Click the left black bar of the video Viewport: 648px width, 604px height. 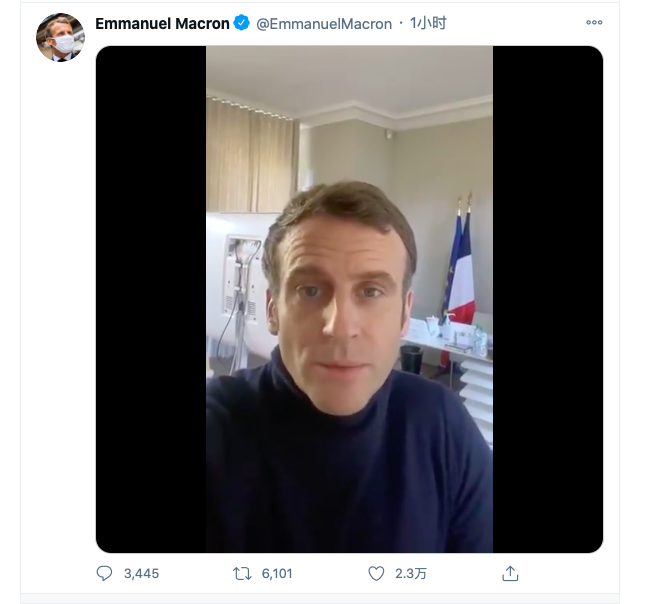click(x=150, y=300)
